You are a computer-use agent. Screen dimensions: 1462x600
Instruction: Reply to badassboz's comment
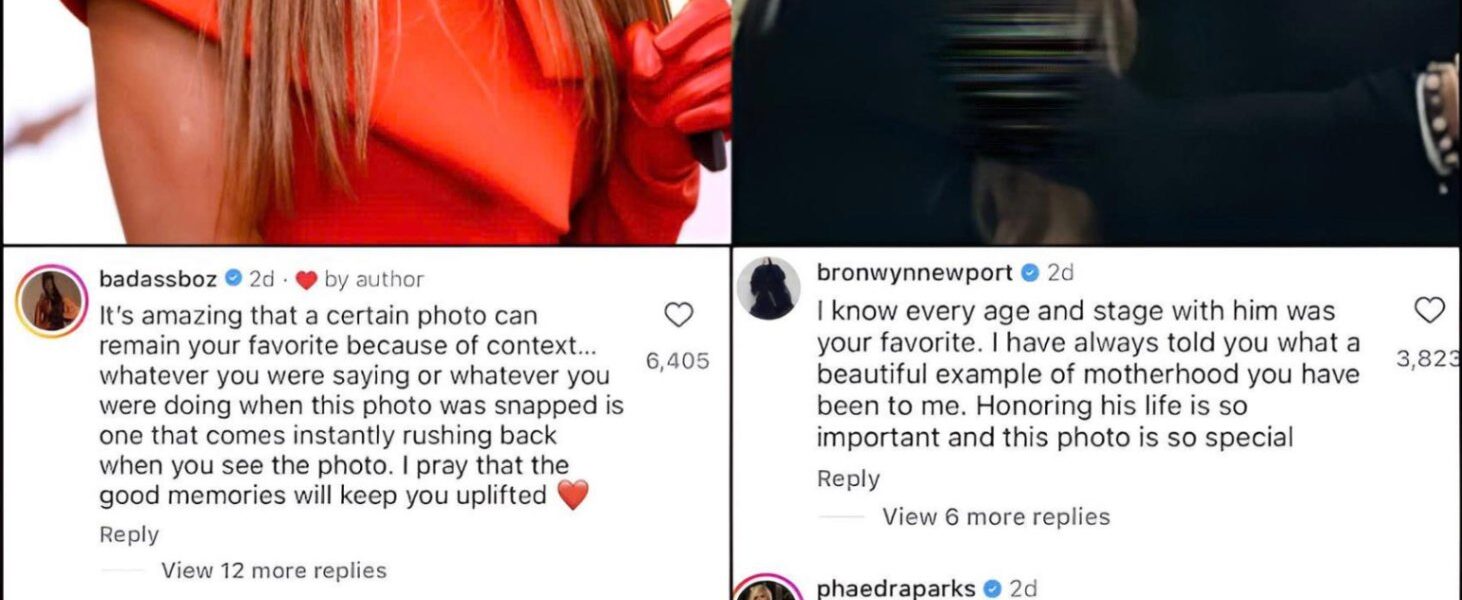[x=129, y=535]
